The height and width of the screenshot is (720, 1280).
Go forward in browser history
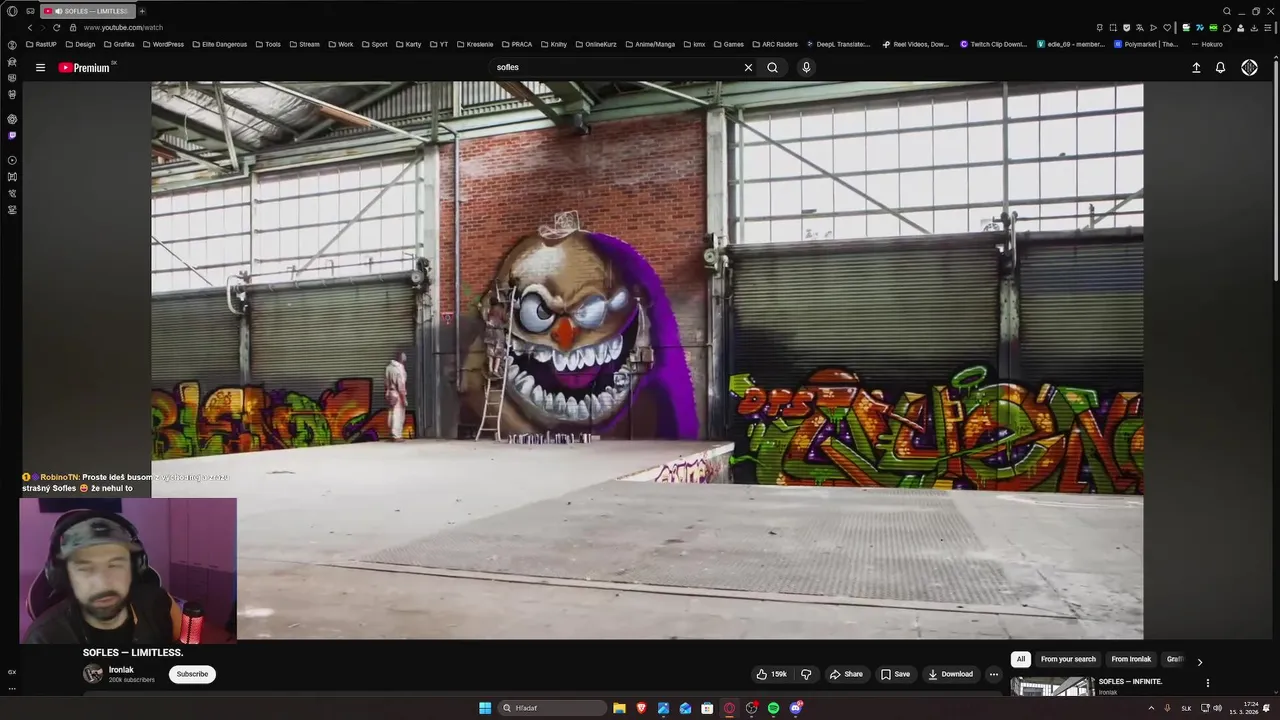point(42,27)
